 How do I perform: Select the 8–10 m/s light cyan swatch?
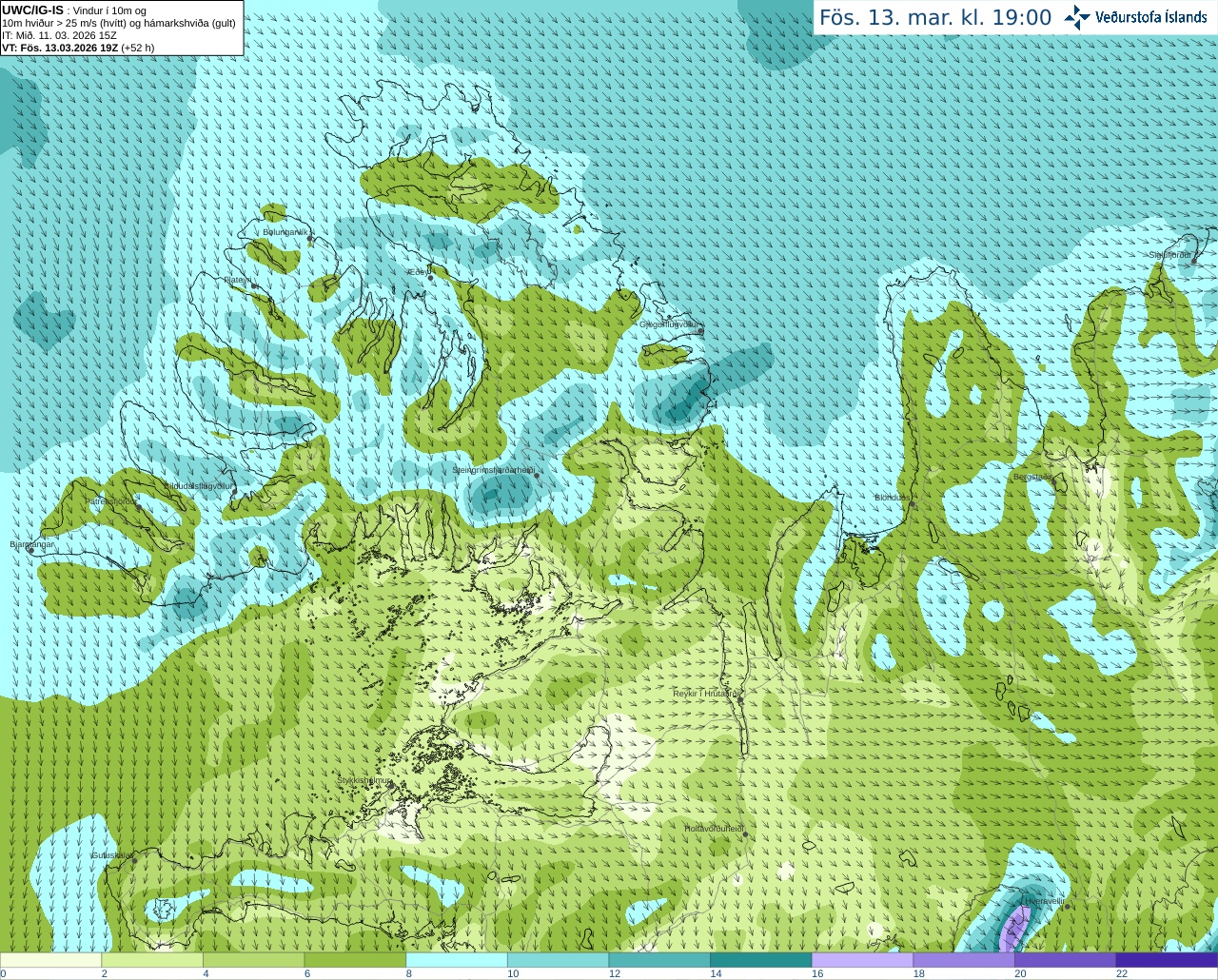457,960
